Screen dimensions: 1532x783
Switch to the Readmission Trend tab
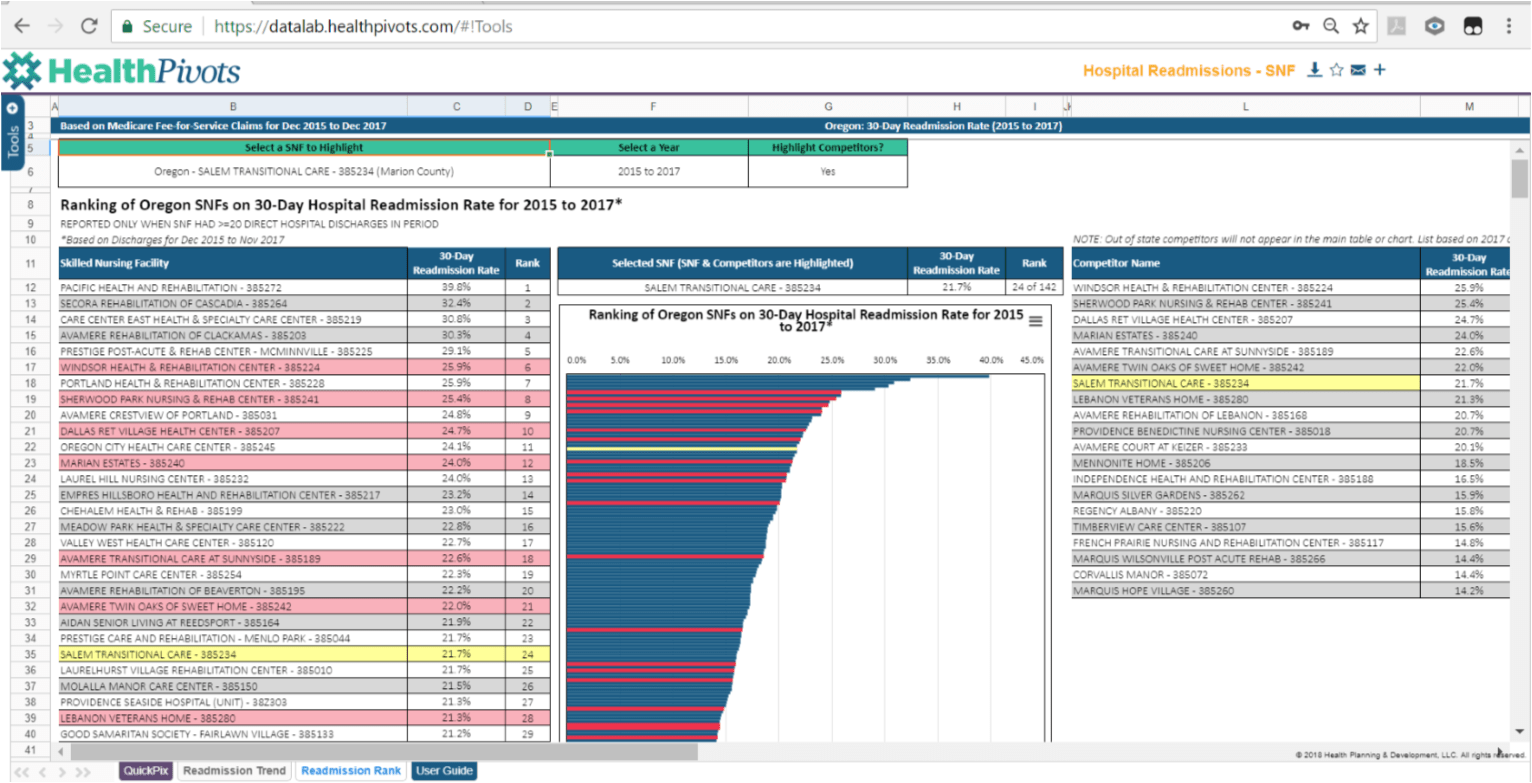tap(235, 770)
